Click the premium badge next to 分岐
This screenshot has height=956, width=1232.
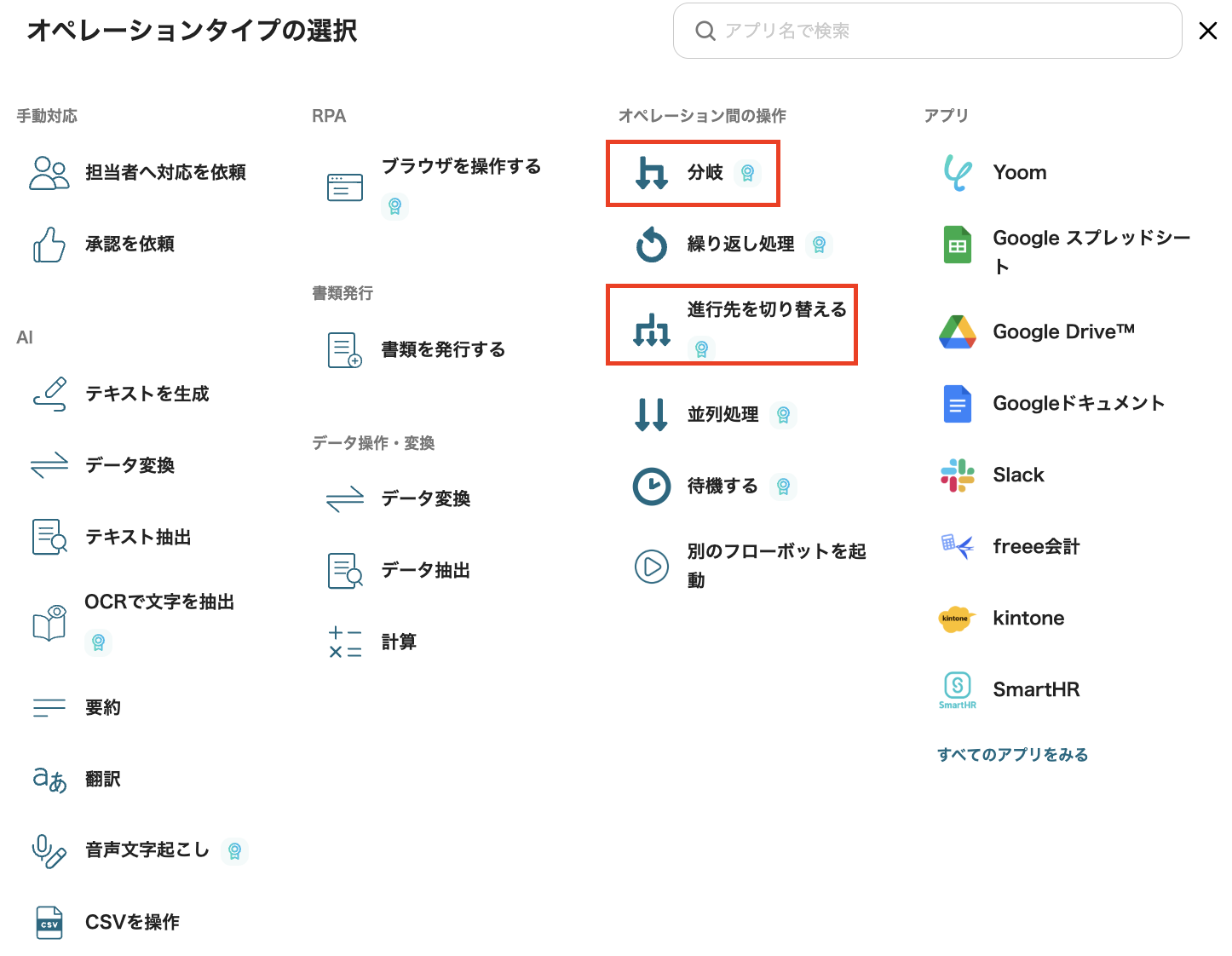pyautogui.click(x=748, y=173)
